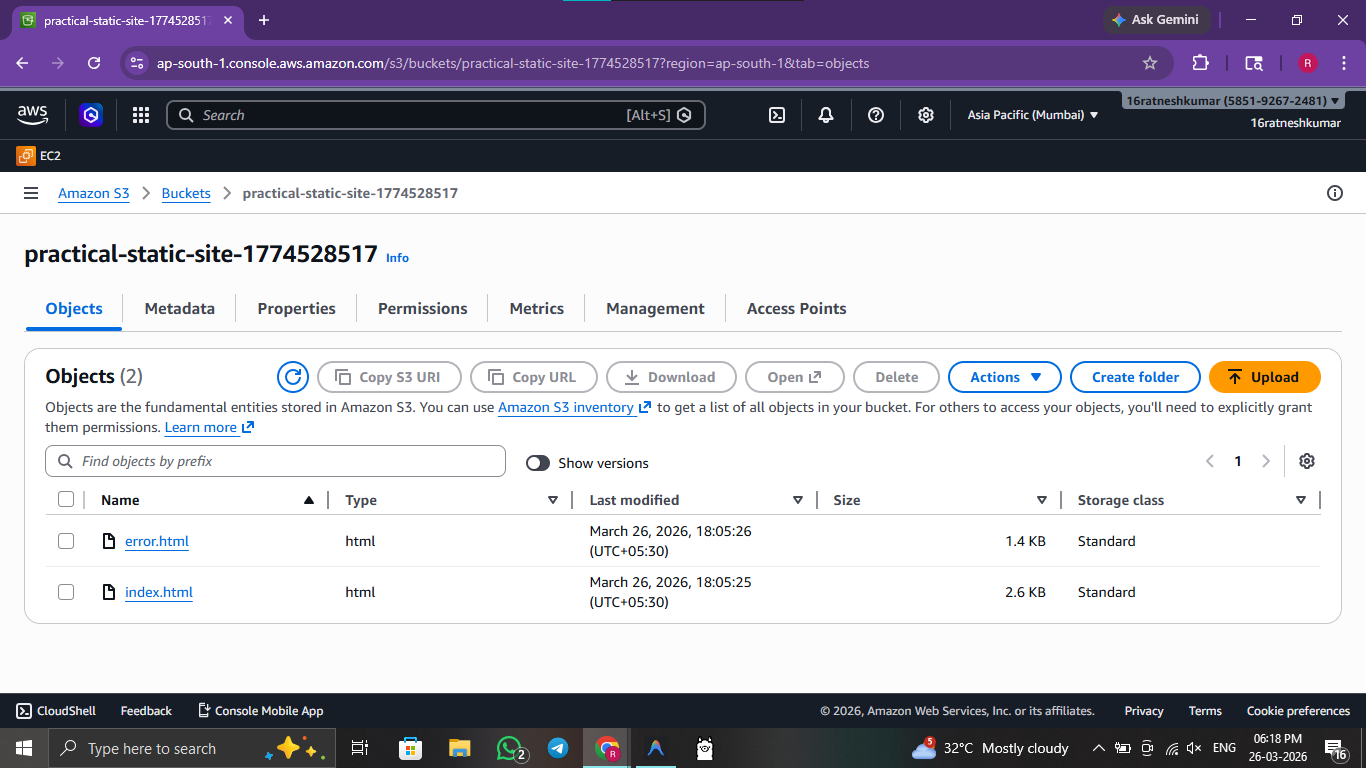The image size is (1366, 768).
Task: Open the index.html object link
Action: 159,592
